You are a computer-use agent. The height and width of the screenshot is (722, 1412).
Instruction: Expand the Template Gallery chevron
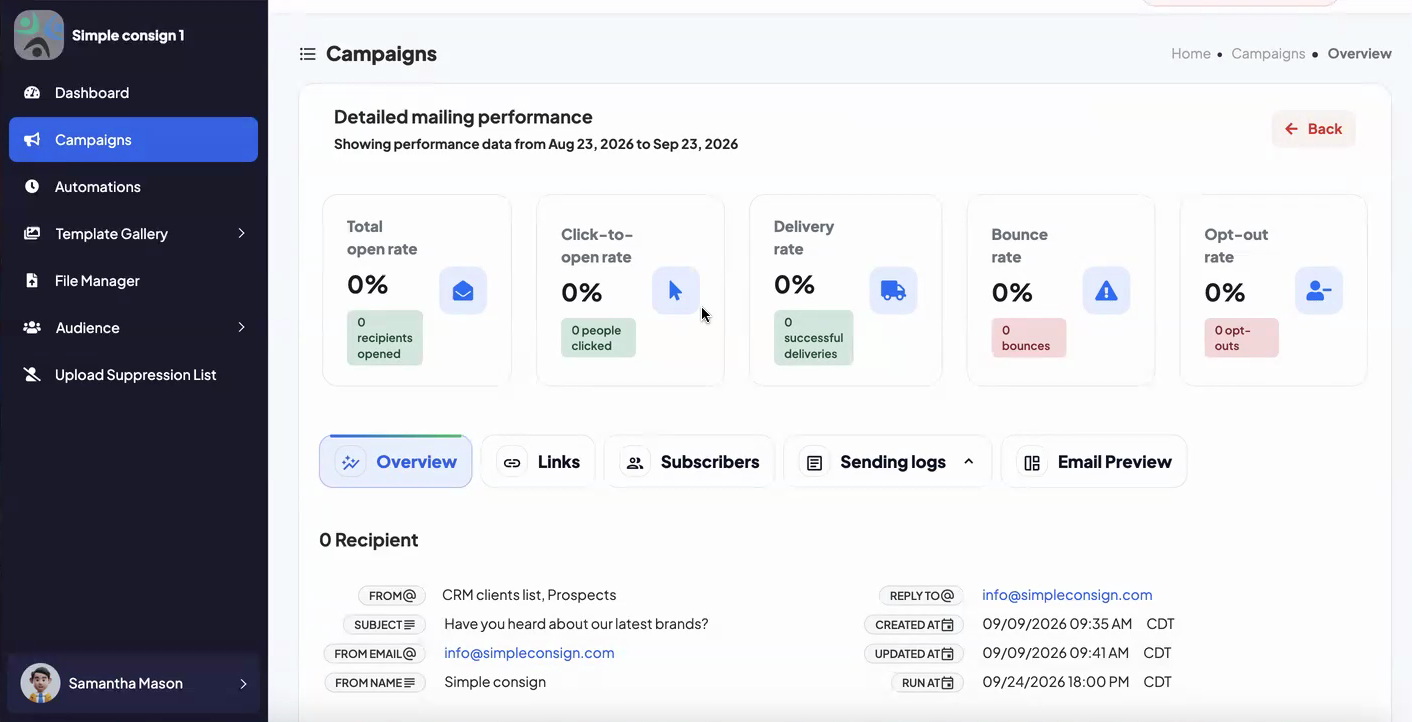(x=241, y=234)
